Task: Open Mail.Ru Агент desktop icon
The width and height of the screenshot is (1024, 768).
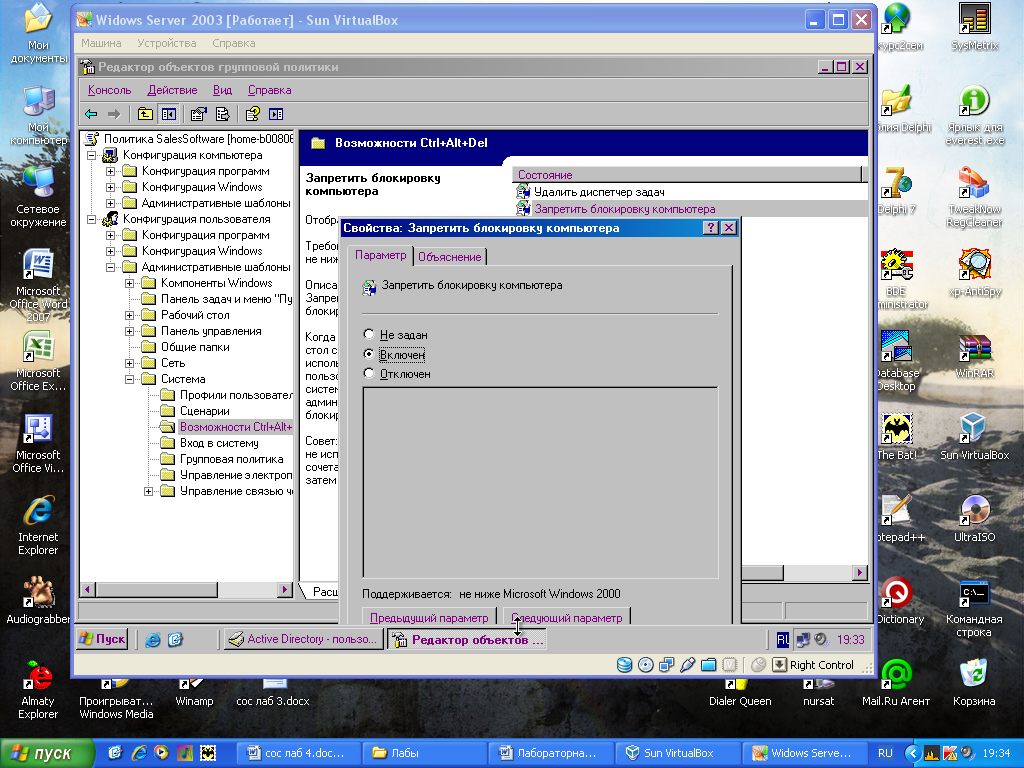Action: click(896, 683)
